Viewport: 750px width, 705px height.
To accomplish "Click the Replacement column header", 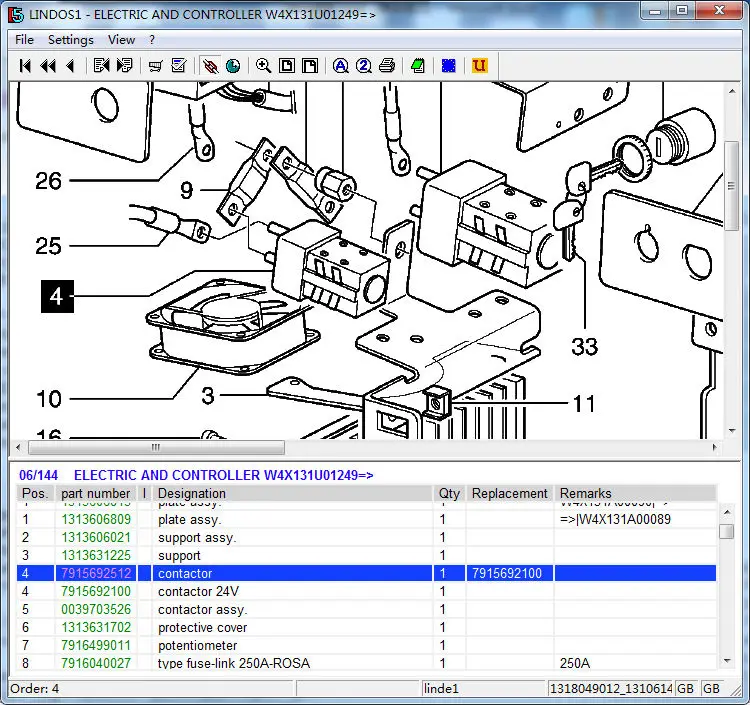I will pos(510,493).
